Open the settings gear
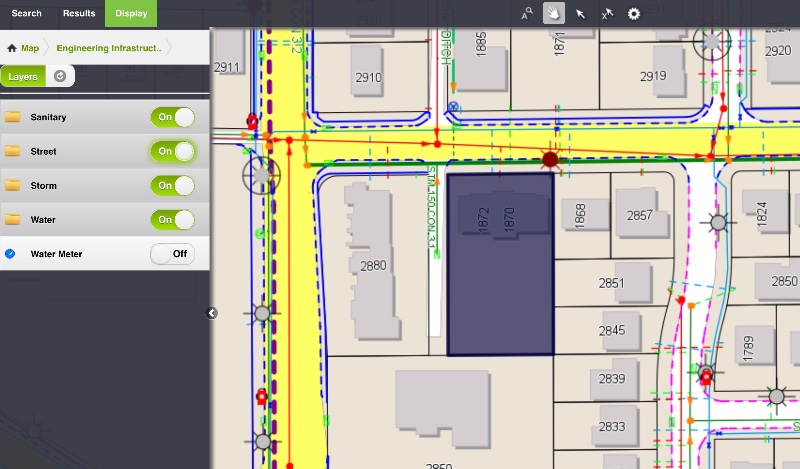800x469 pixels. (x=633, y=13)
